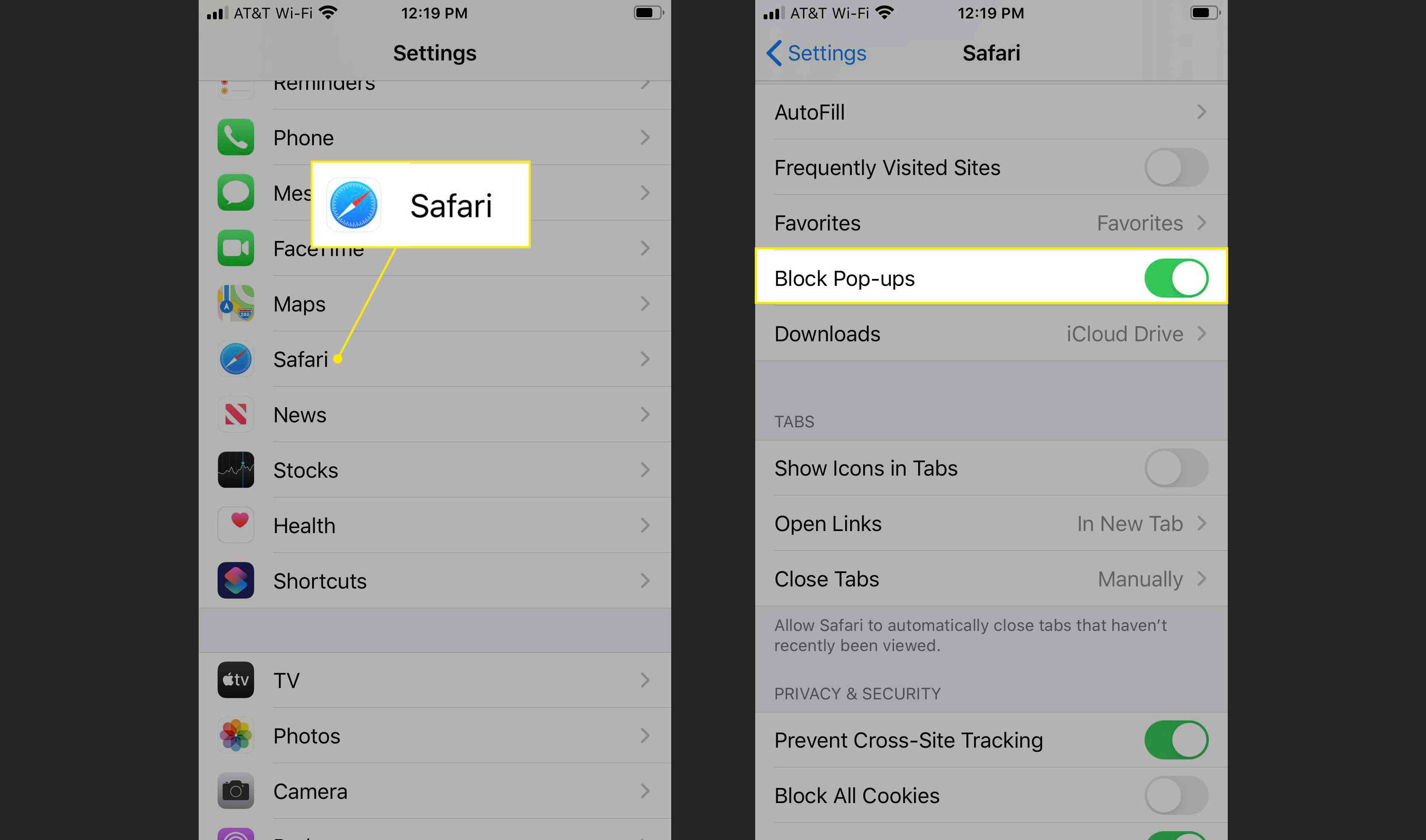Expand the Favorites settings row
Image resolution: width=1426 pixels, height=840 pixels.
(990, 223)
